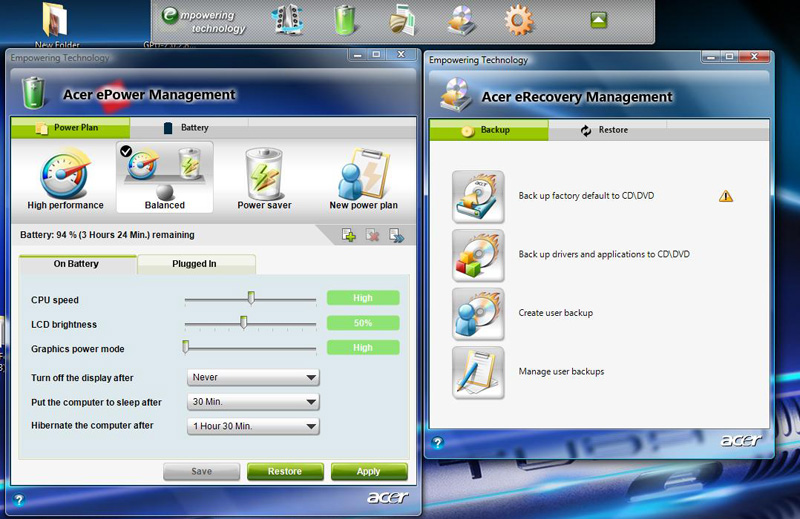Close the eRecovery Management window
This screenshot has height=519, width=800.
point(754,57)
